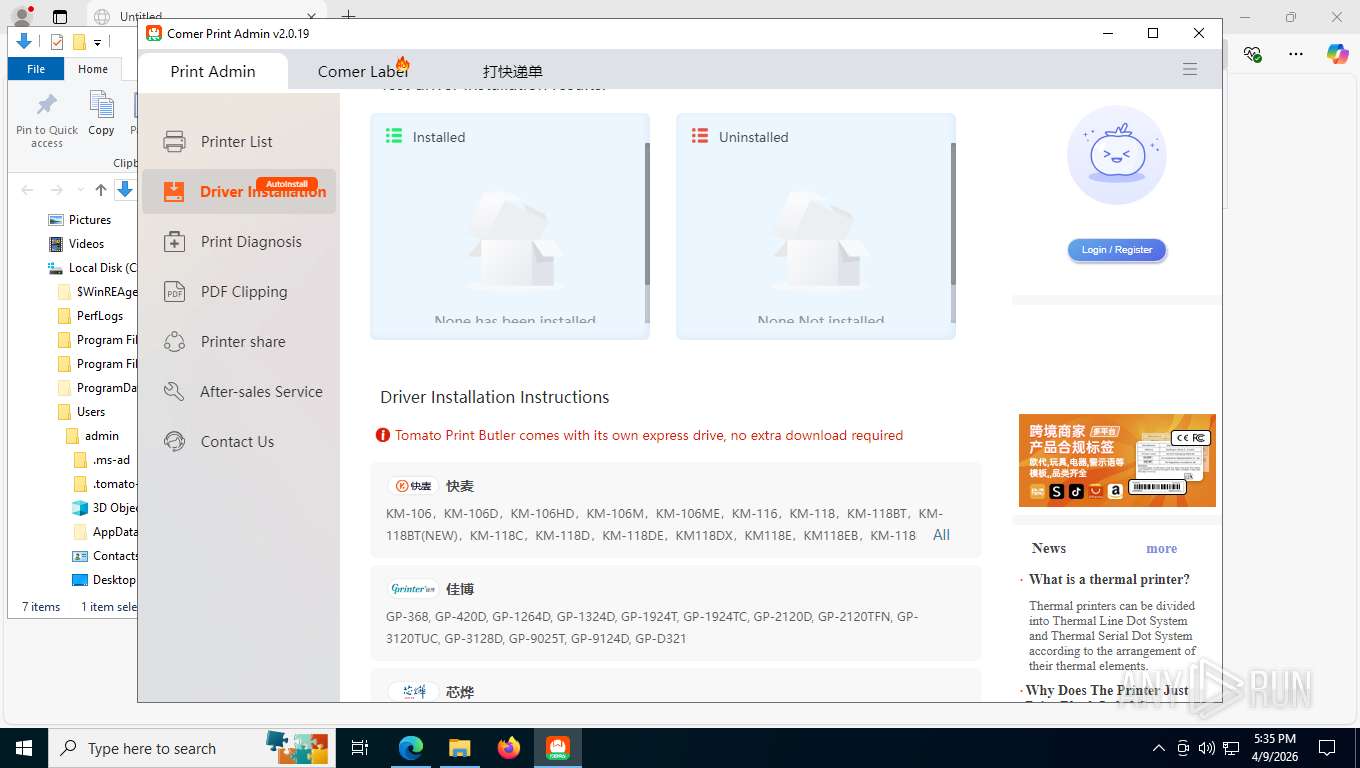
Task: Click Installed panel scrollbar
Action: [647, 215]
